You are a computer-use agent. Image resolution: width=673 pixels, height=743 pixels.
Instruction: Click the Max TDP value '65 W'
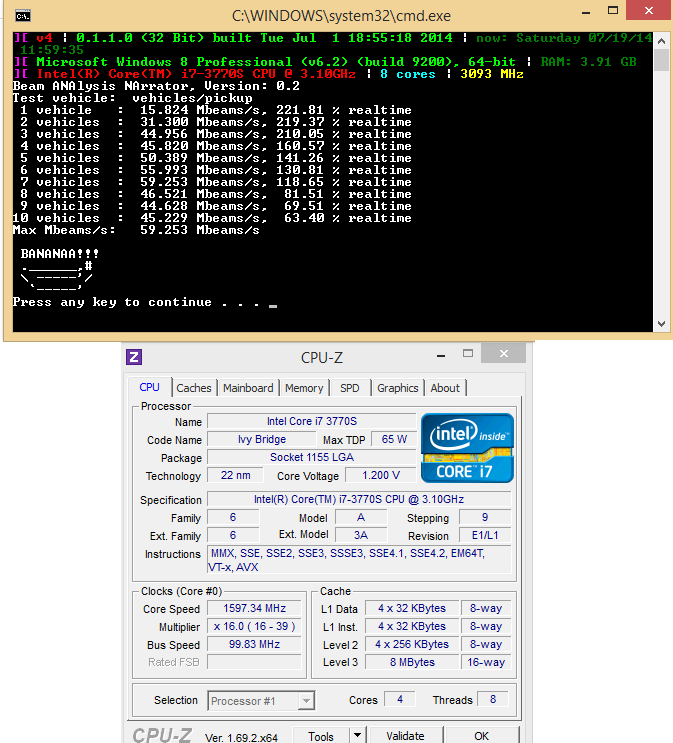[394, 439]
